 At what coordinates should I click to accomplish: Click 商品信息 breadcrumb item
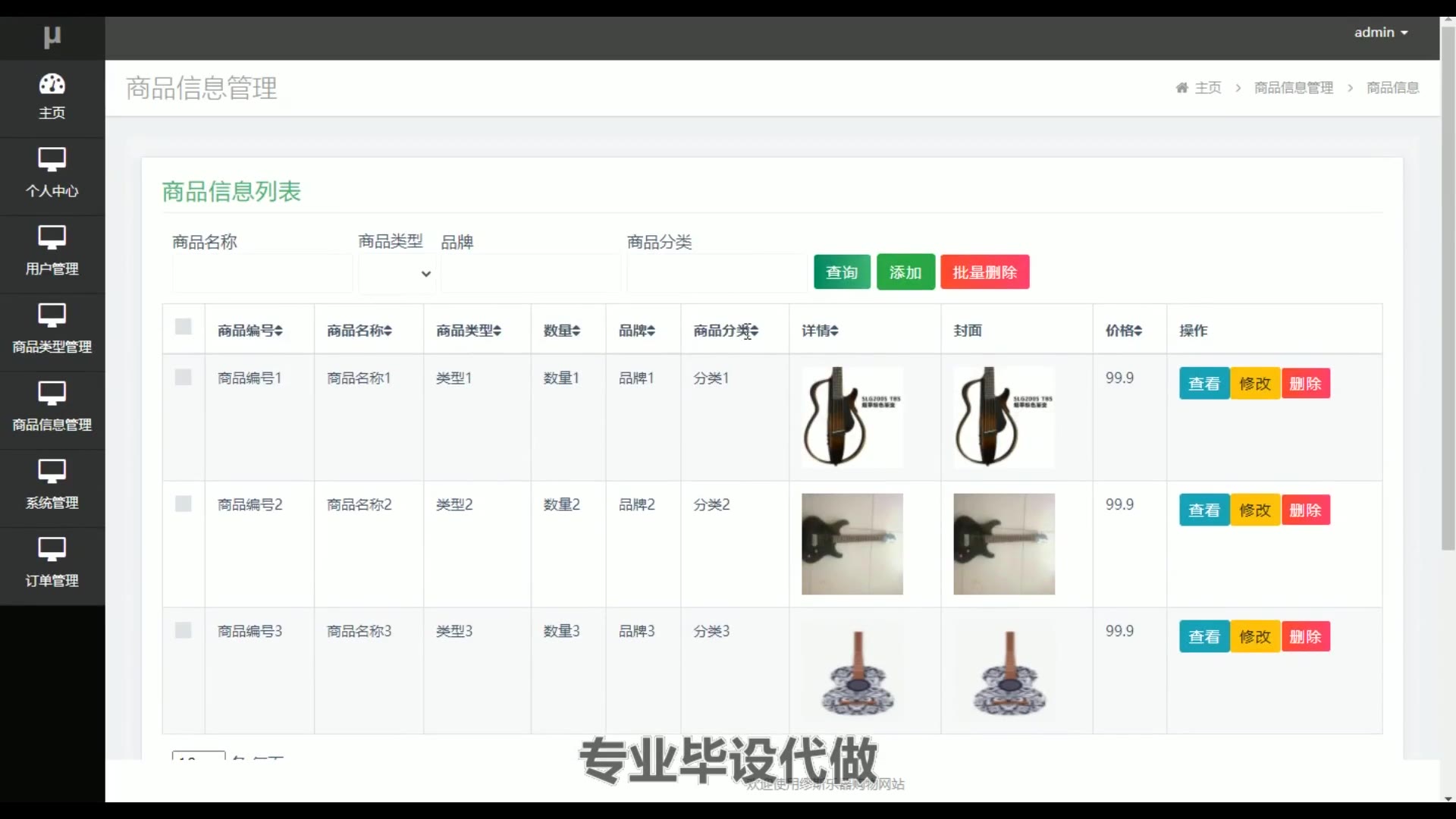click(x=1392, y=88)
